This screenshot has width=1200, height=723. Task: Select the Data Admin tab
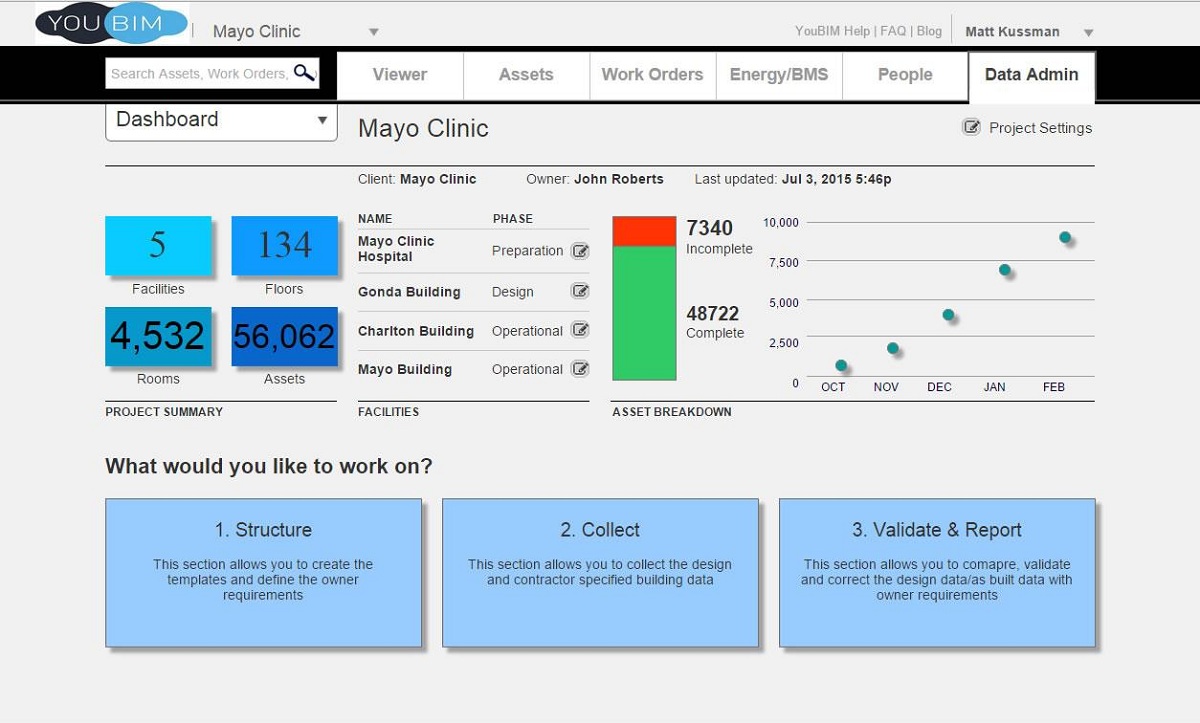click(x=1032, y=76)
